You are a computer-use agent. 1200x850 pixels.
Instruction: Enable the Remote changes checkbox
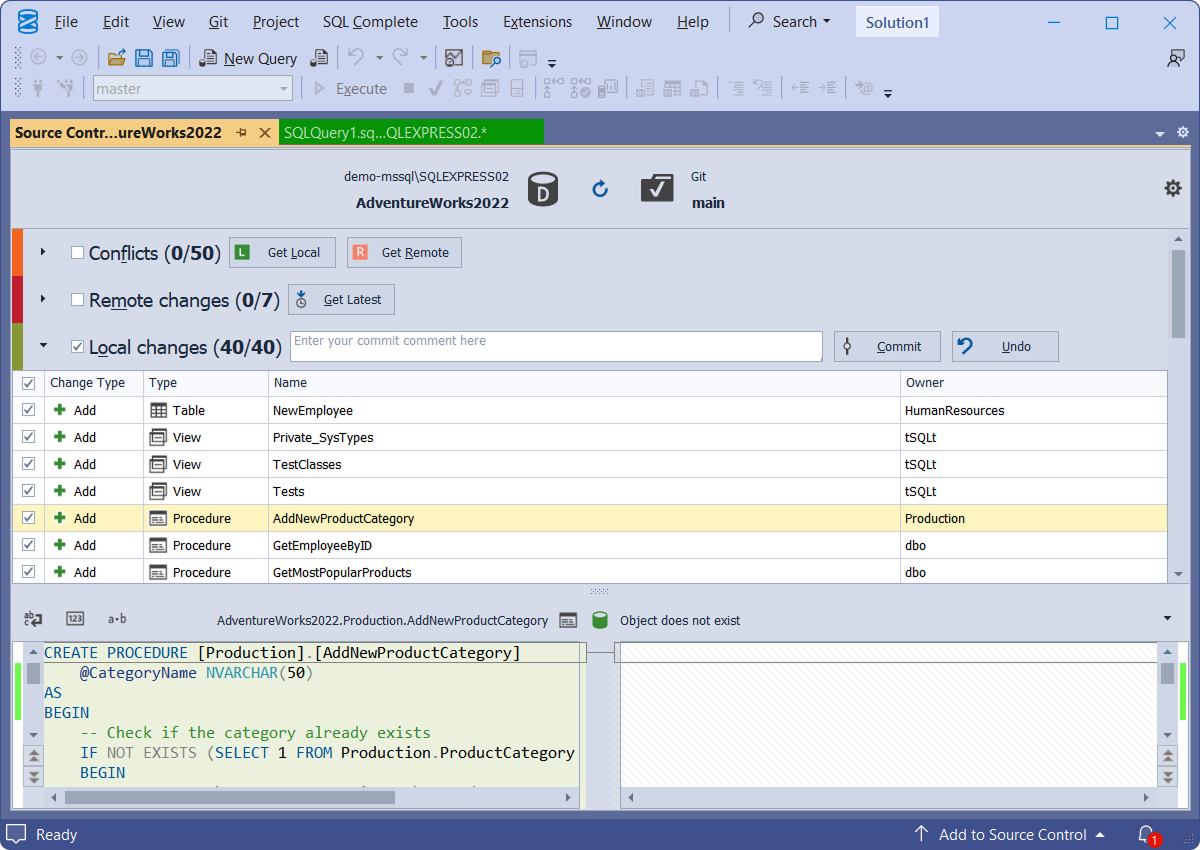point(77,300)
